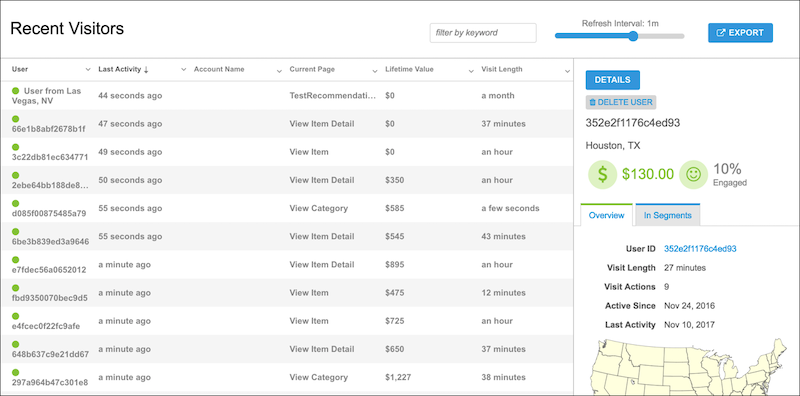Open the Details button
This screenshot has height=396, width=800.
[x=612, y=80]
